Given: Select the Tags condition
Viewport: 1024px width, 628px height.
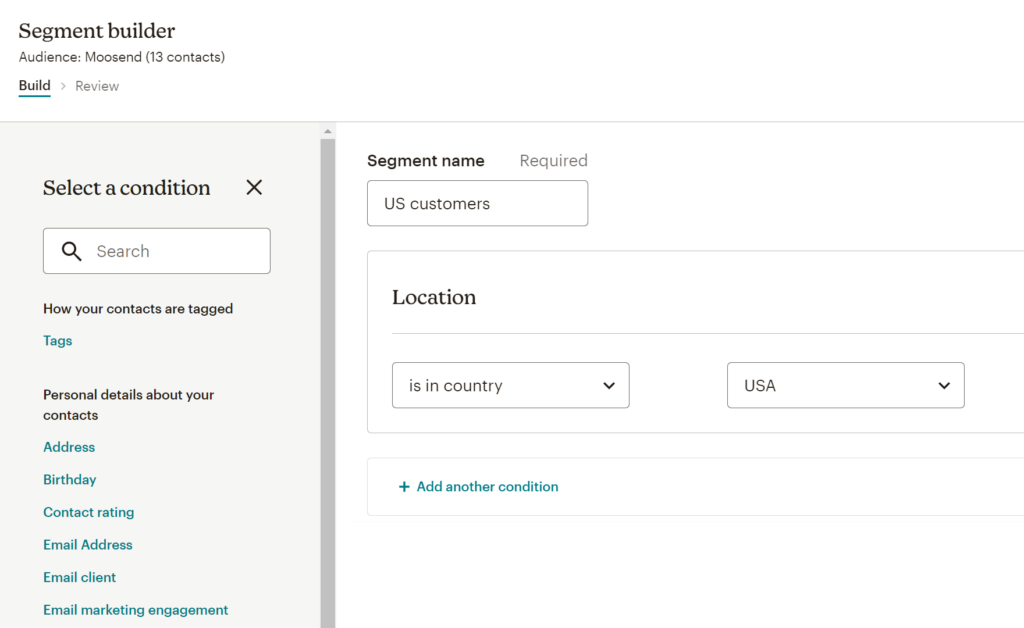Looking at the screenshot, I should pyautogui.click(x=57, y=341).
